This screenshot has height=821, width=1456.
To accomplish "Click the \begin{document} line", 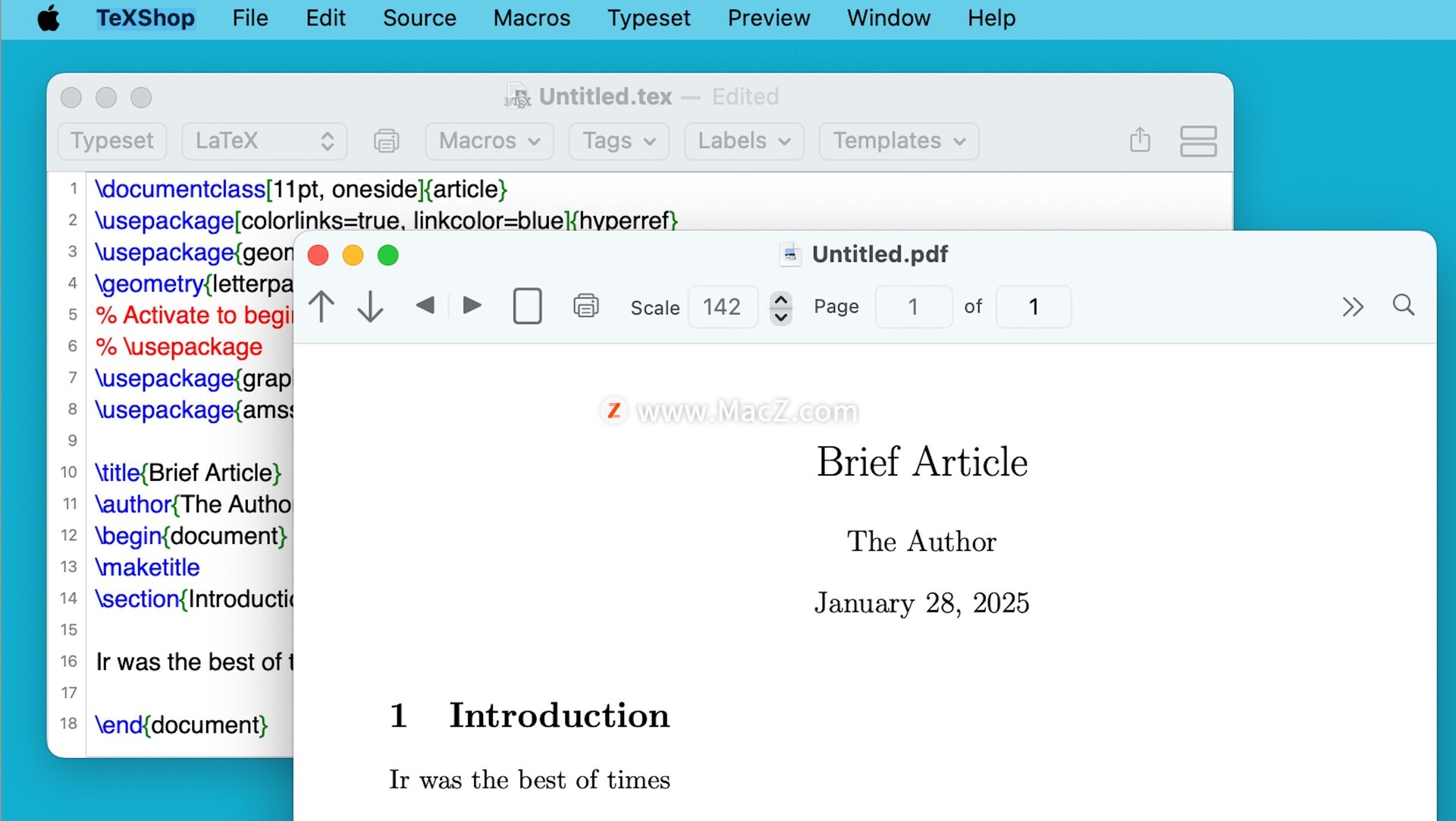I will pyautogui.click(x=191, y=536).
